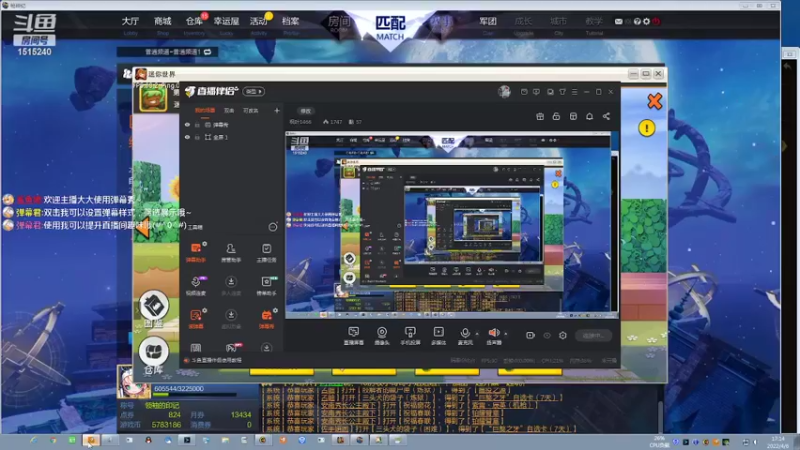
Task: Switch to the third scene tab in companion
Action: [251, 110]
